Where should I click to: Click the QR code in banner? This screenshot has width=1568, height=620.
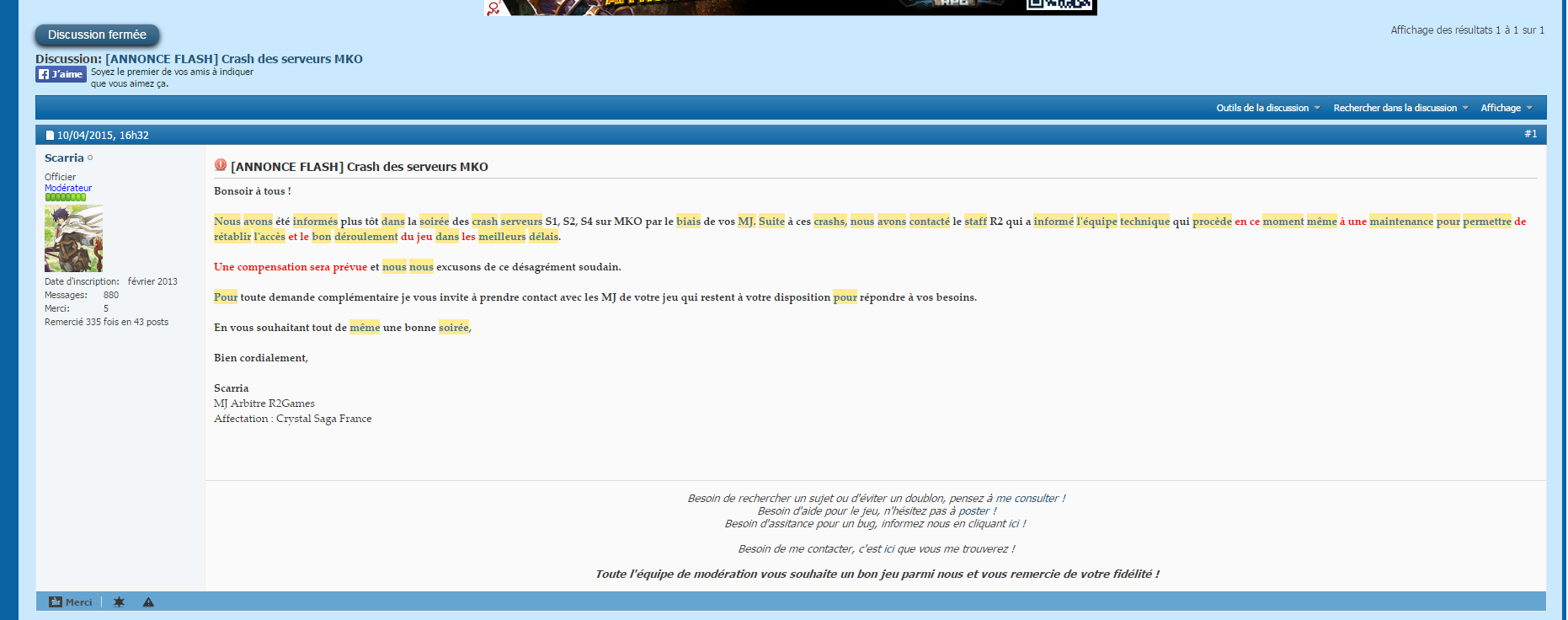point(1059,5)
